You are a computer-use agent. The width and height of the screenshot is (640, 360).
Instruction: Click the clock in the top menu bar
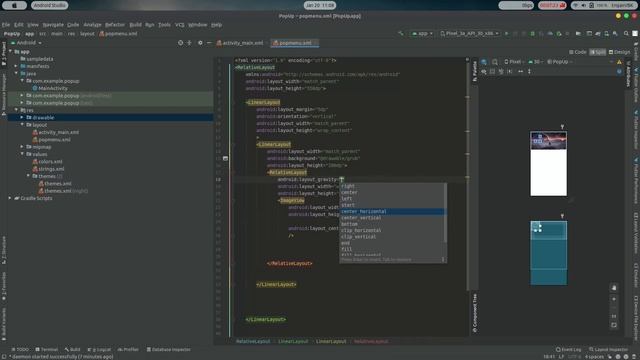coord(320,5)
